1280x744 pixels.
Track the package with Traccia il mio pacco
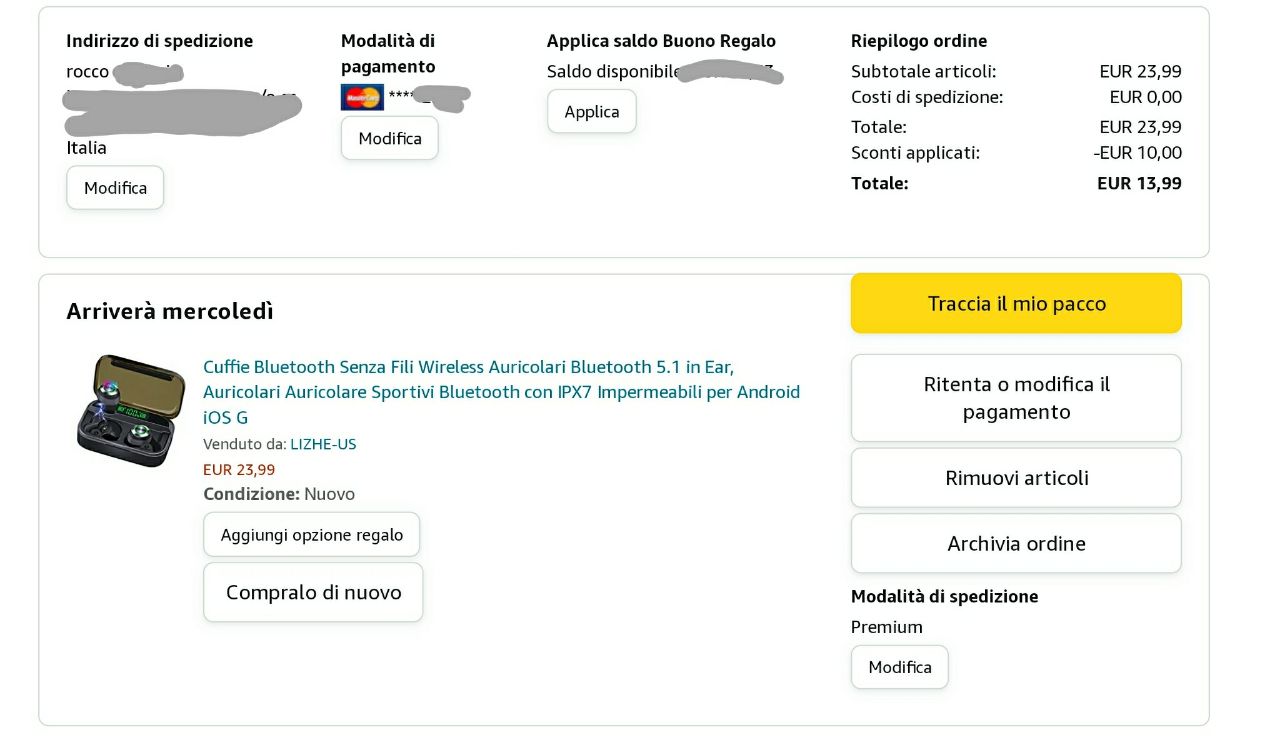(x=1016, y=303)
